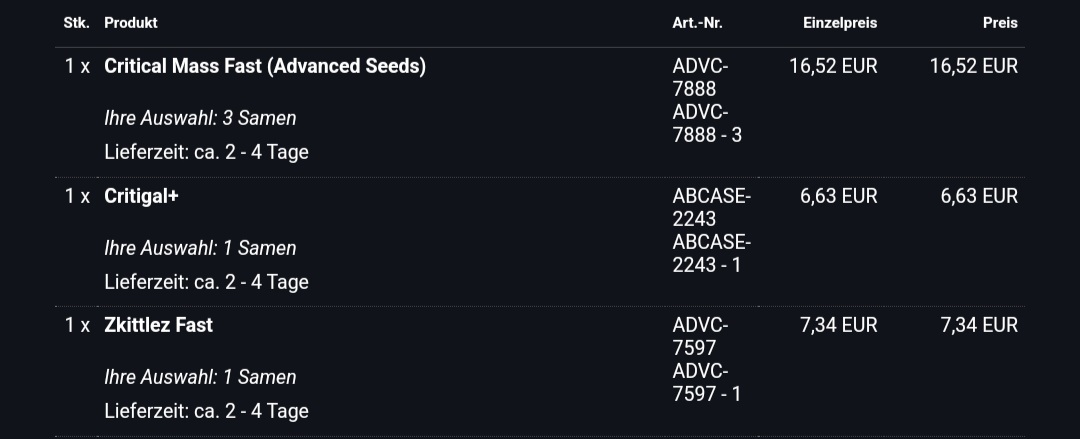Screen dimensions: 1080x439
Task: Click the Einzelpreis column header
Action: point(840,23)
